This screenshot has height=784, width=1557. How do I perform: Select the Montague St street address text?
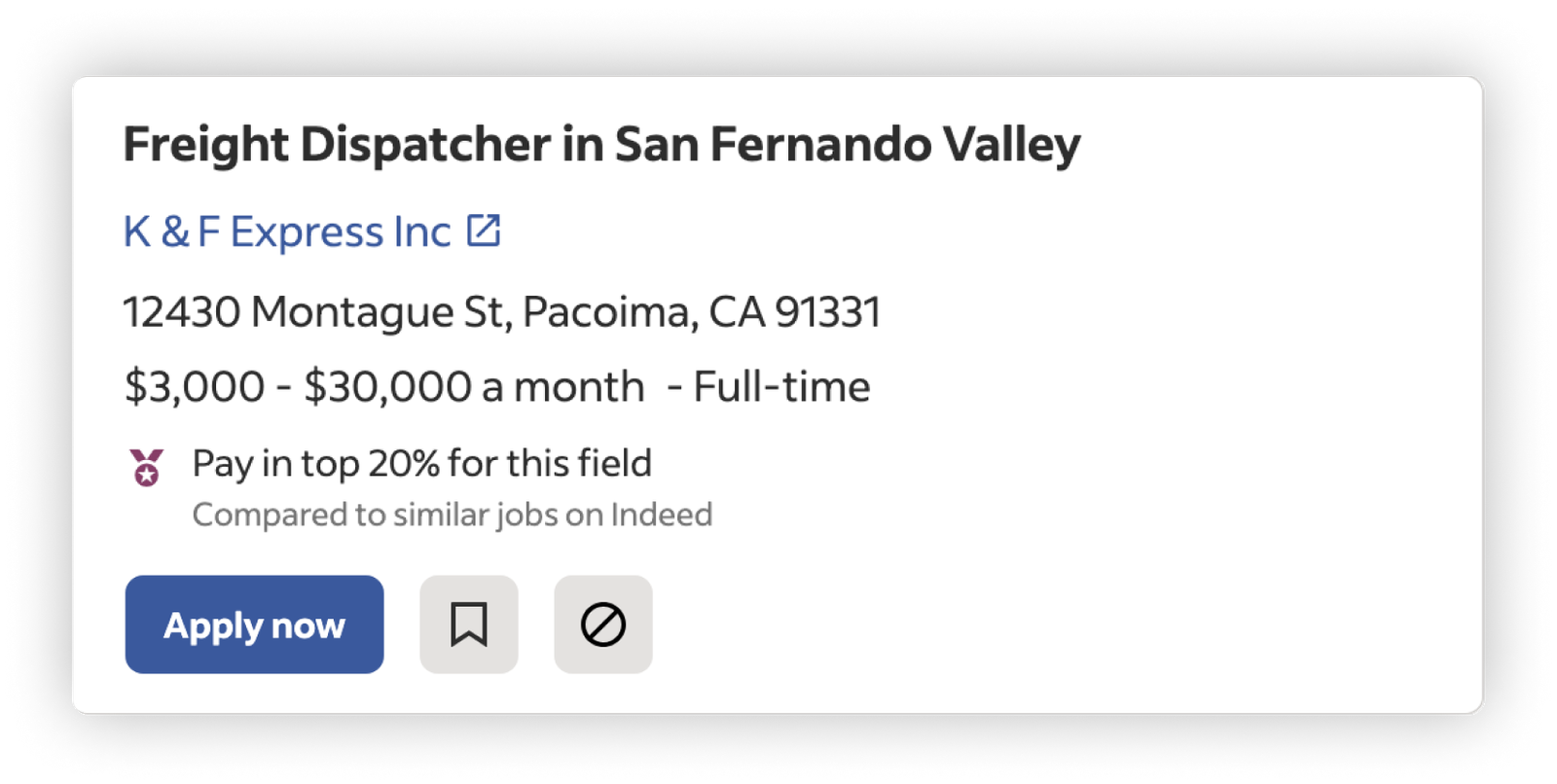point(380,312)
